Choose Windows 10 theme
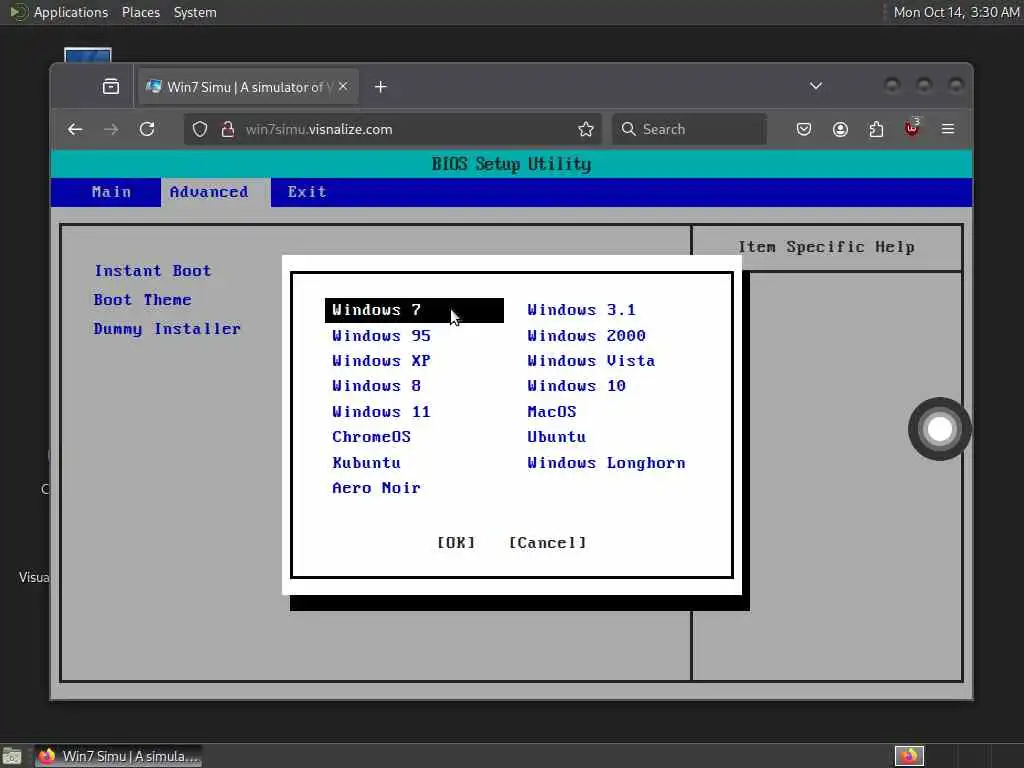This screenshot has height=768, width=1024. (577, 386)
